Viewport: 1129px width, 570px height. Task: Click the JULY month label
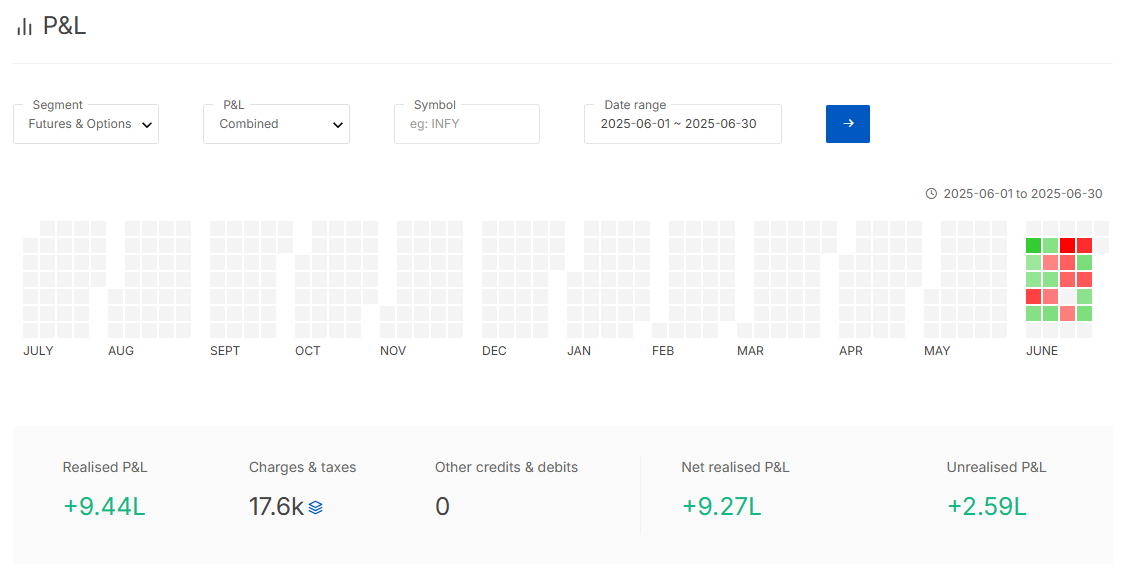pos(38,351)
